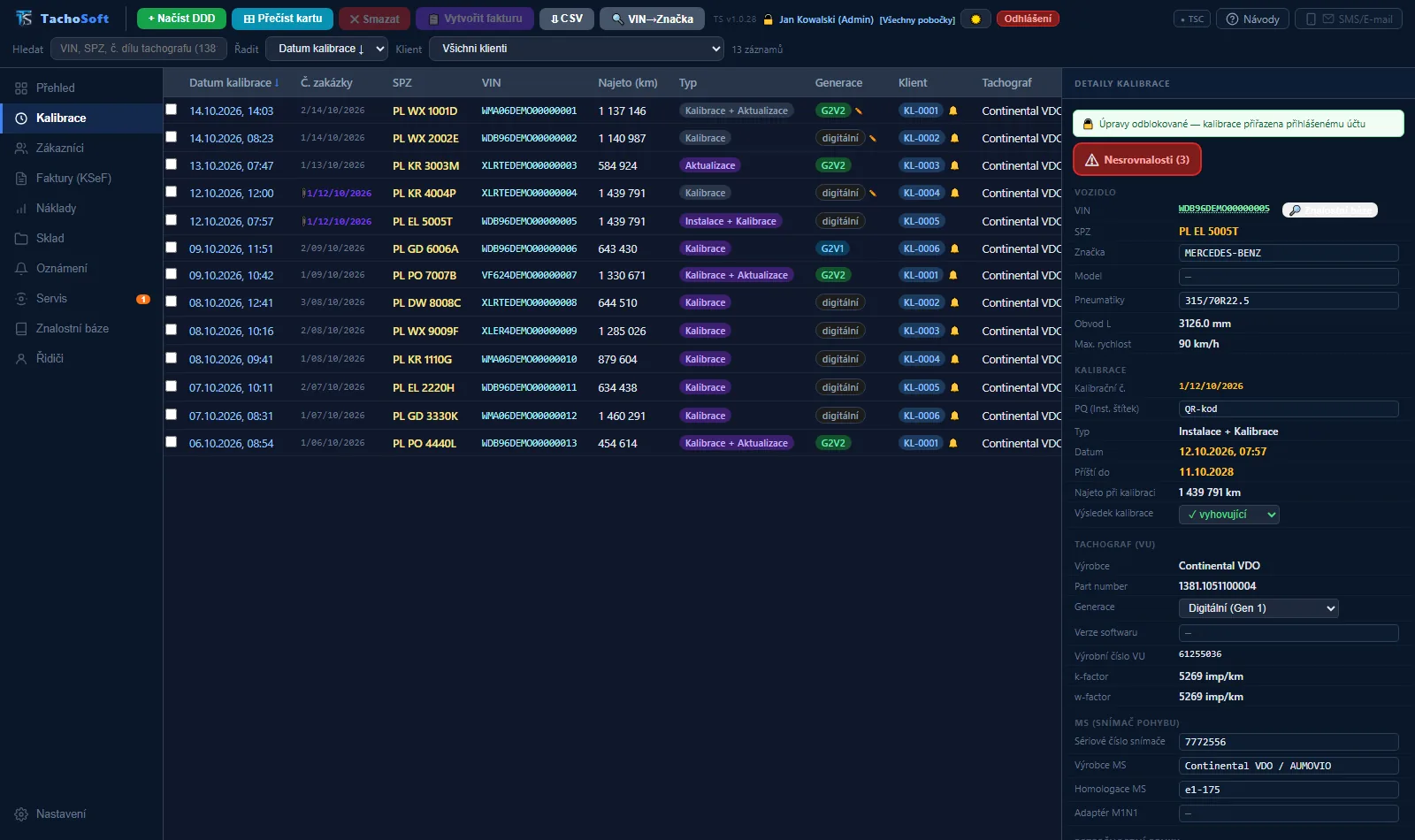Click pencil icon in PL KR 4004P row
Image resolution: width=1415 pixels, height=840 pixels.
coord(873,194)
